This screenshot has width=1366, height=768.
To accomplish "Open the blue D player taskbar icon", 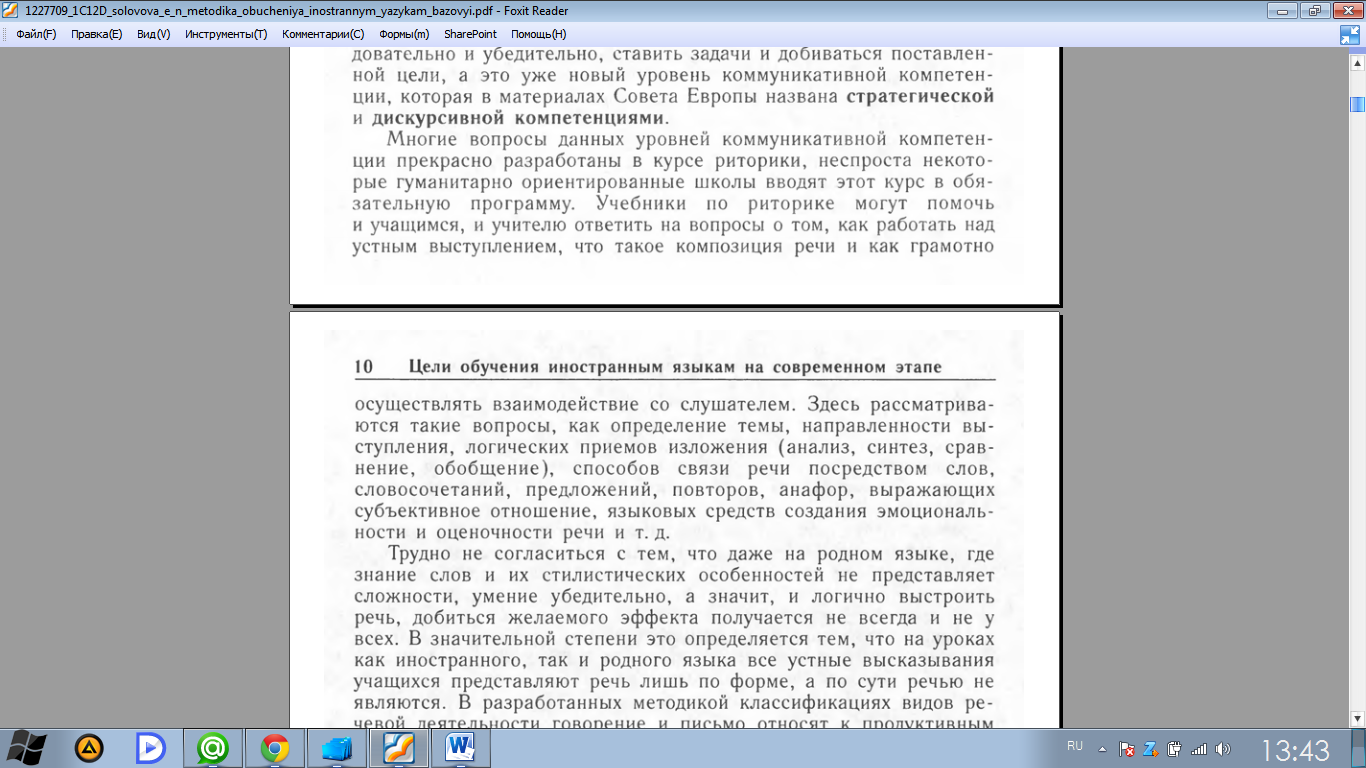I will coord(151,747).
